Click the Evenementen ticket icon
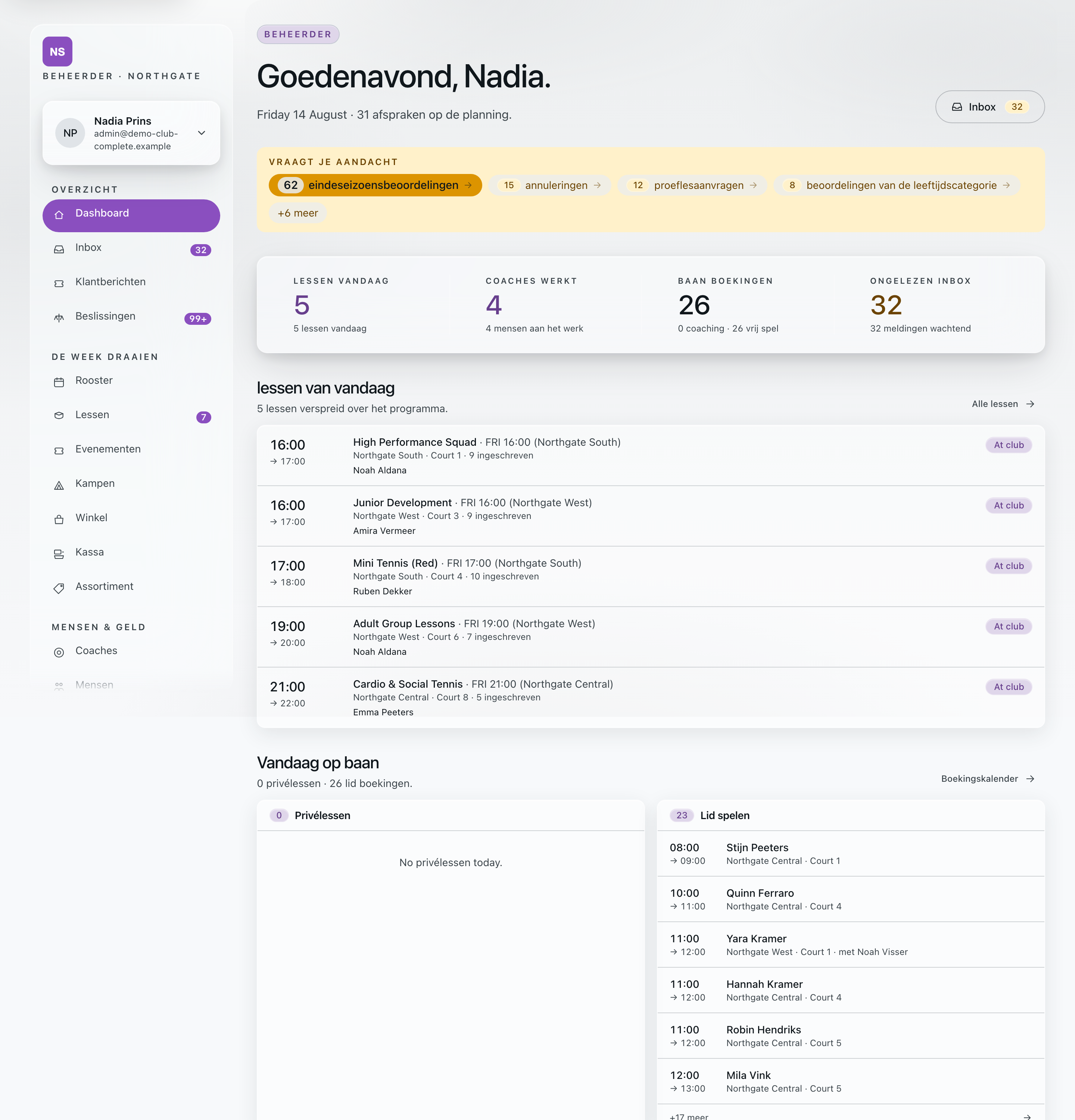Image resolution: width=1075 pixels, height=1120 pixels. [x=59, y=451]
